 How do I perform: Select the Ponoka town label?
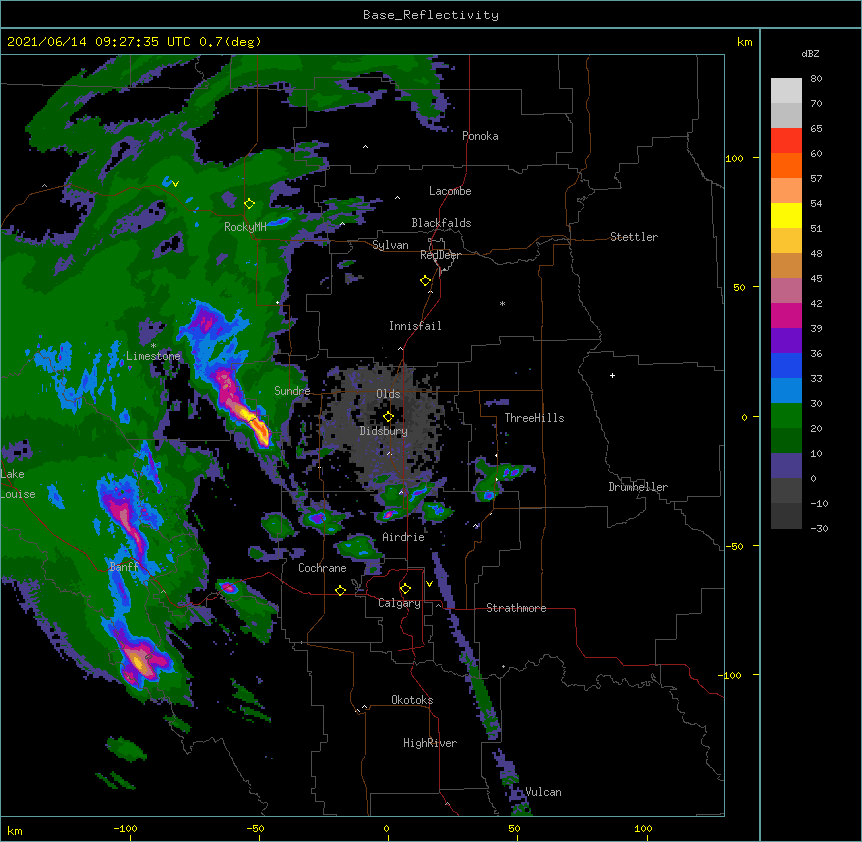(480, 136)
